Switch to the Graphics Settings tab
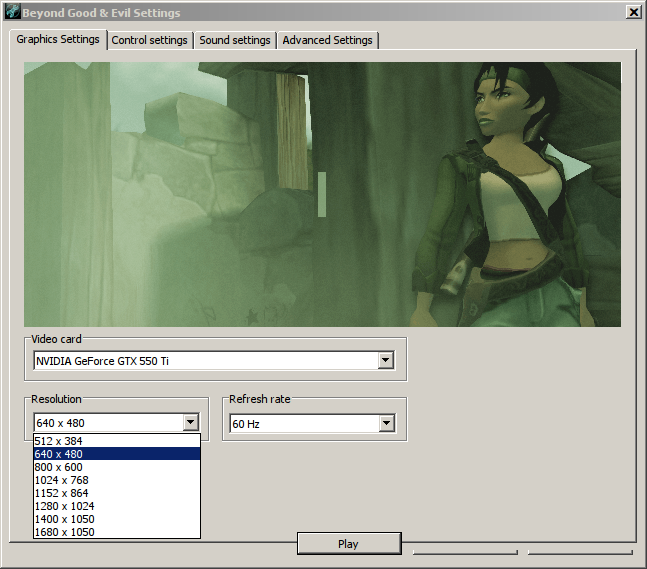 click(58, 40)
